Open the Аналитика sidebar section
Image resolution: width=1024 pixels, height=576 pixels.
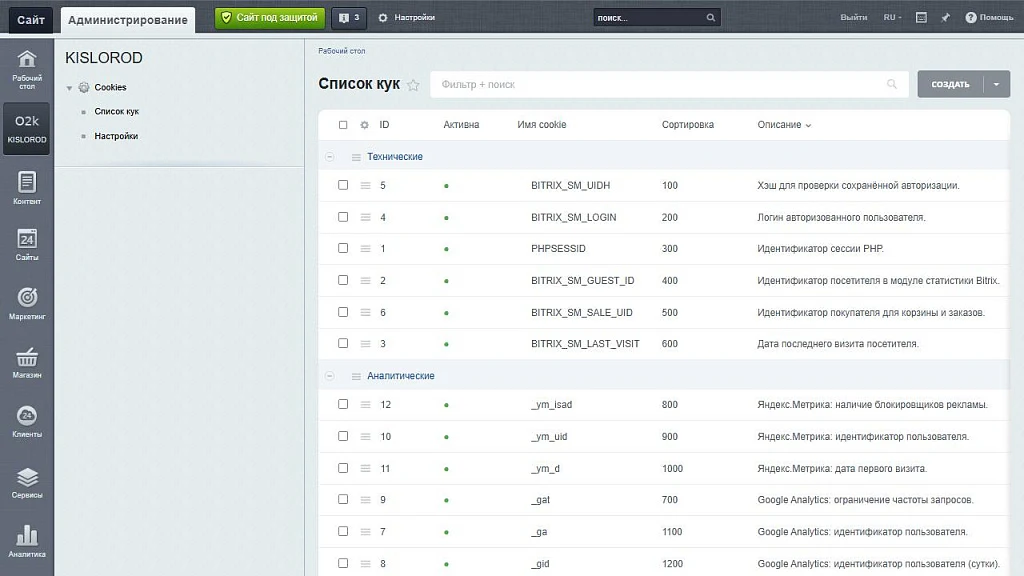[x=27, y=541]
